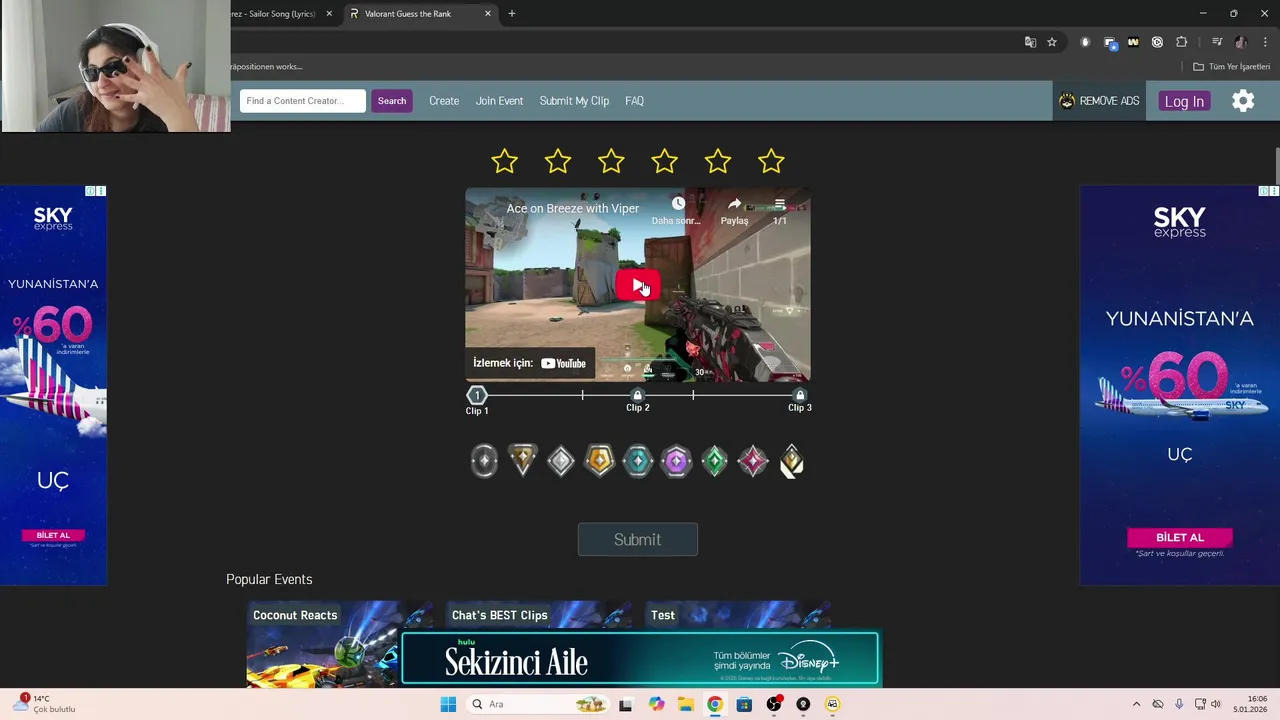Click the purple Search button

pos(392,101)
